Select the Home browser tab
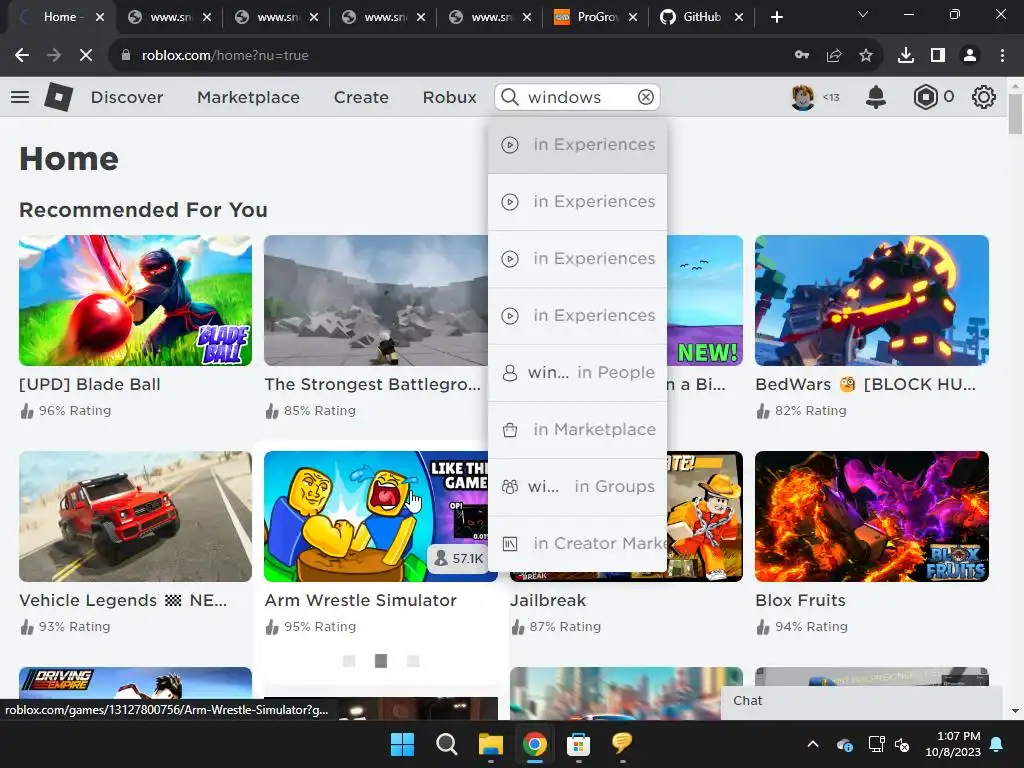Viewport: 1024px width, 768px height. (x=61, y=17)
